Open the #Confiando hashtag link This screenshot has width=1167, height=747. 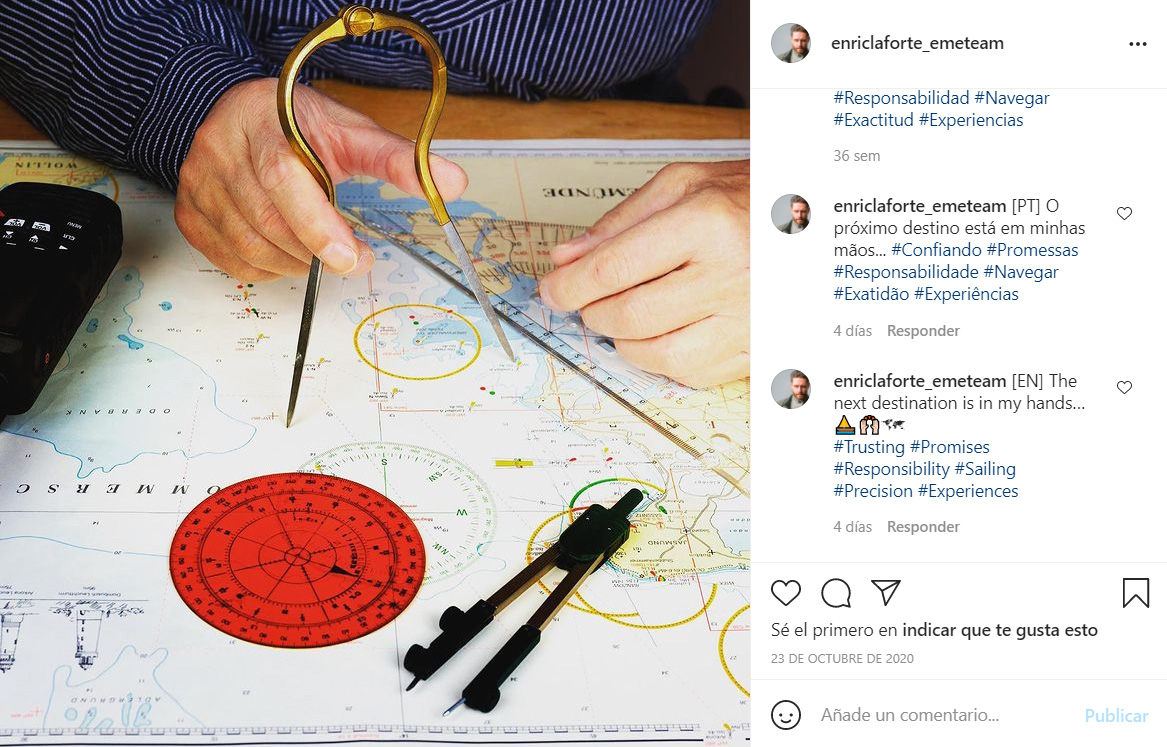coord(936,250)
